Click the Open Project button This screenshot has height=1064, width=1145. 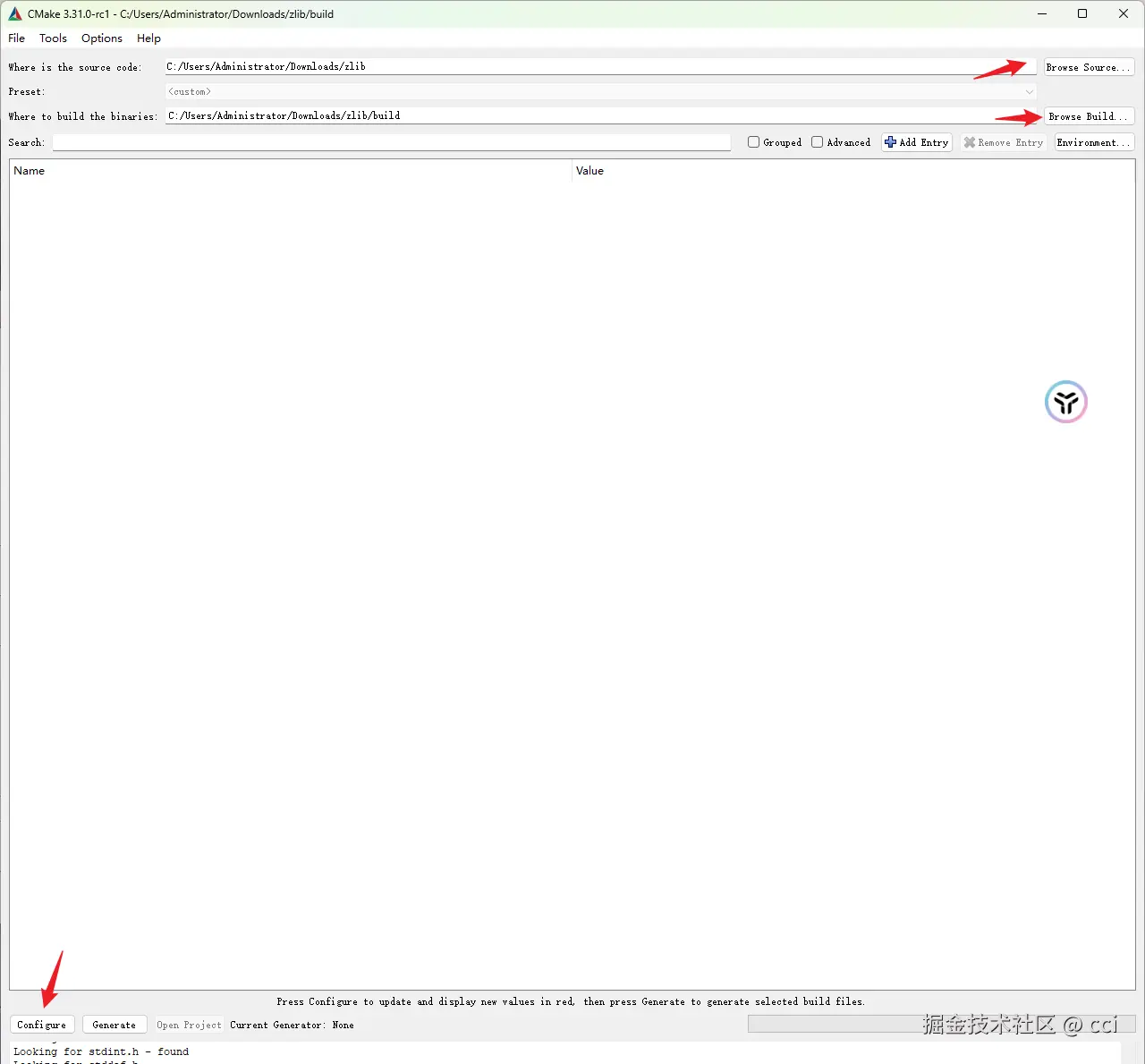(x=189, y=1025)
